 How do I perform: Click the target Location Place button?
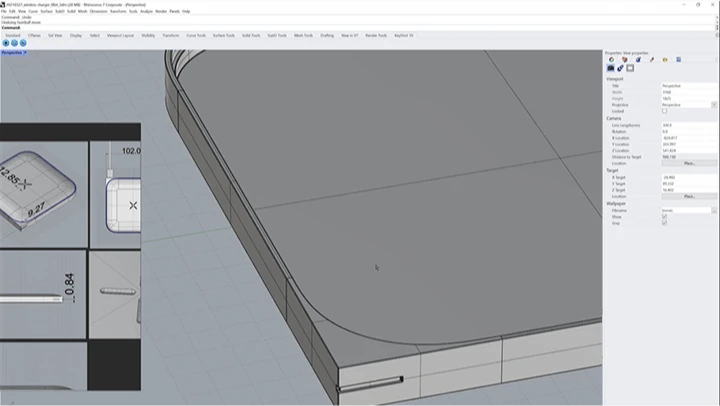(x=689, y=196)
